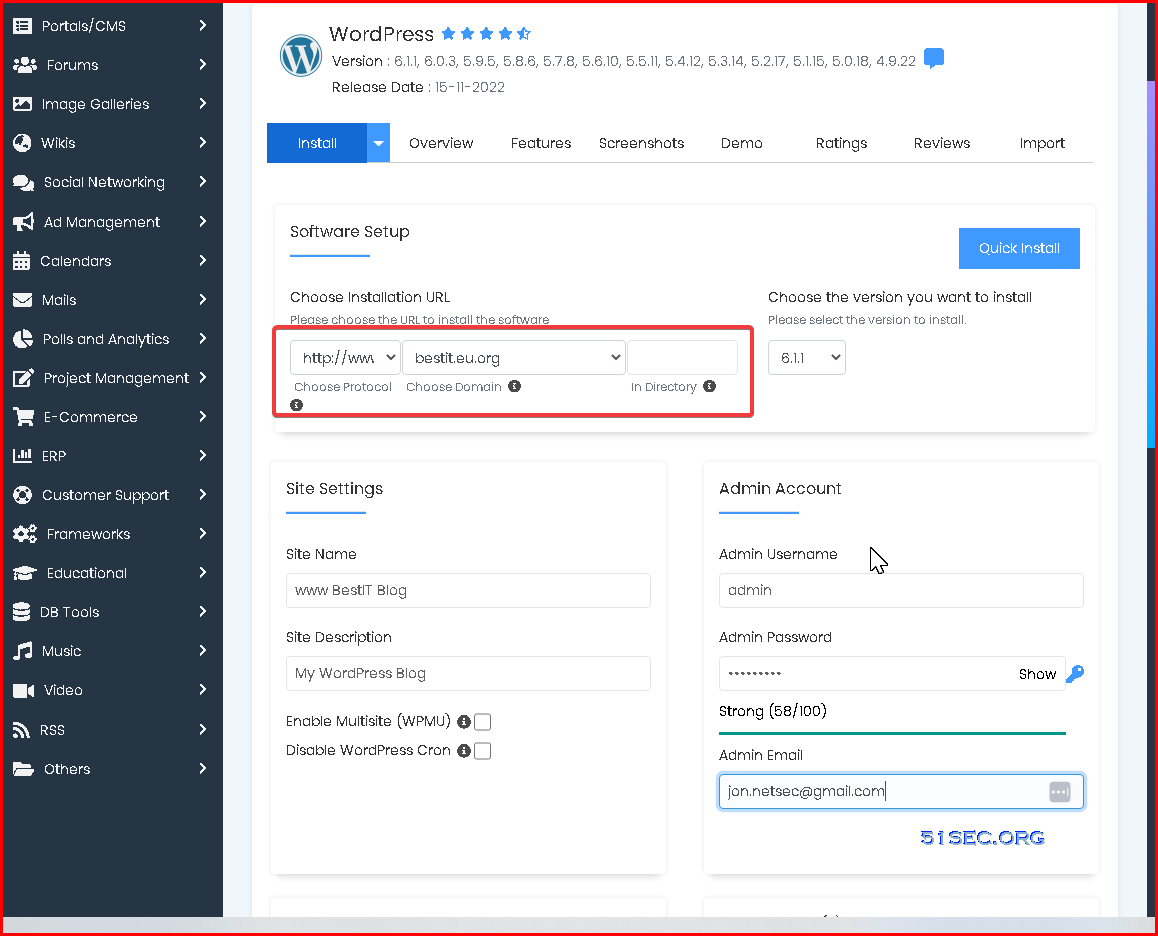Open the Screenshots tab
1158x936 pixels.
point(641,143)
